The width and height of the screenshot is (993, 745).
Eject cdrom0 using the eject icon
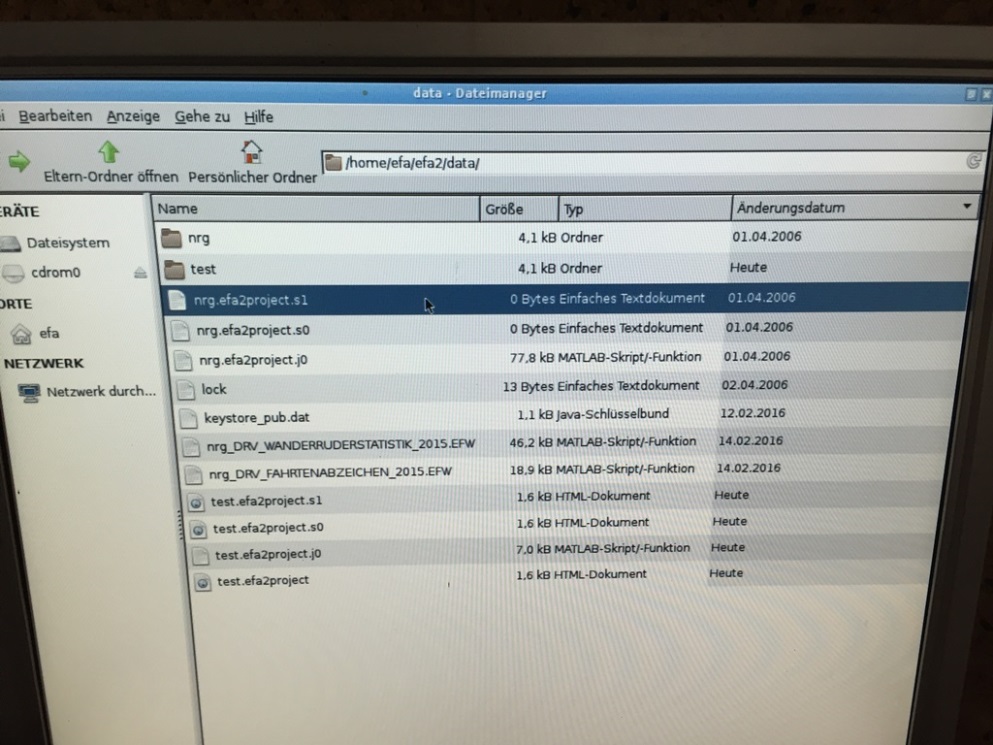140,272
